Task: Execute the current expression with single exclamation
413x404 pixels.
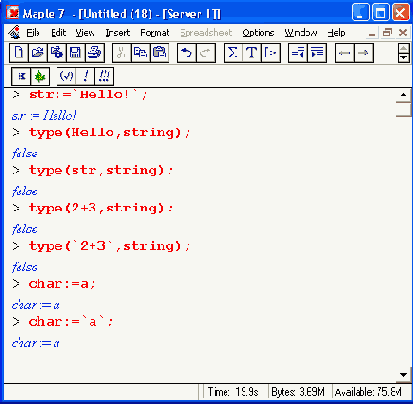Action: [85, 76]
